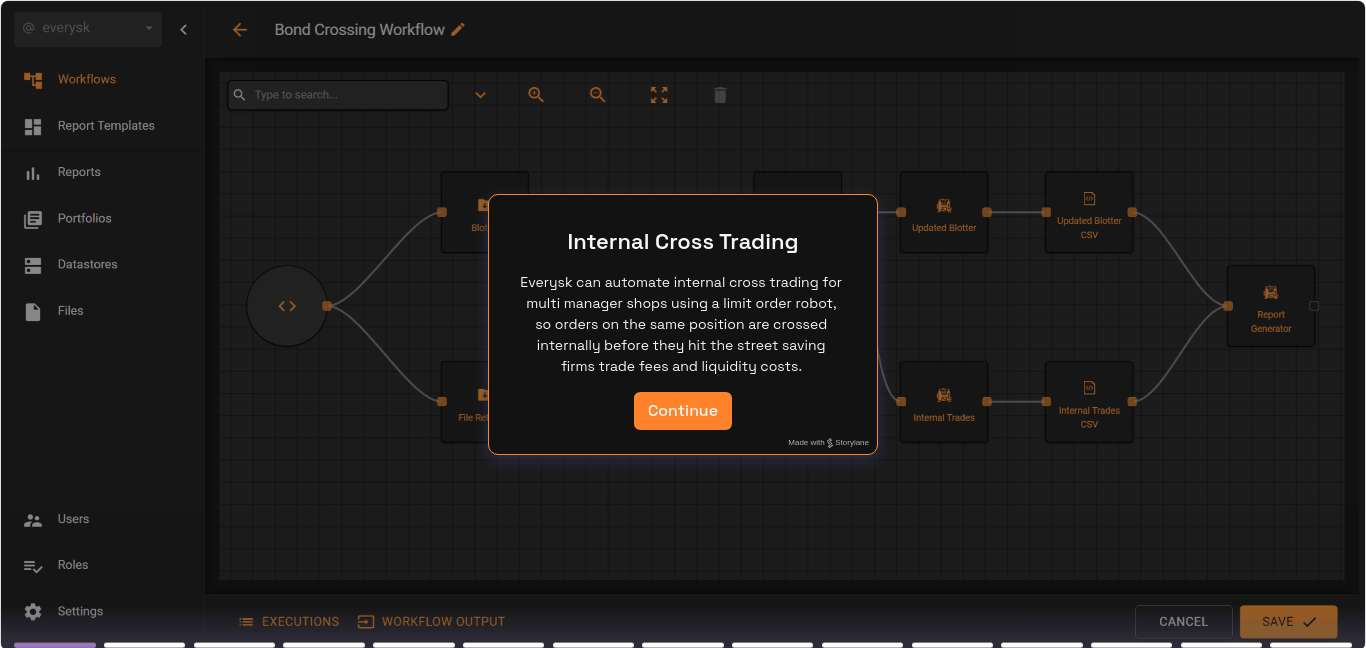The width and height of the screenshot is (1366, 648).
Task: Click the edit pencil next to Bond Crossing Workflow
Action: (x=458, y=29)
